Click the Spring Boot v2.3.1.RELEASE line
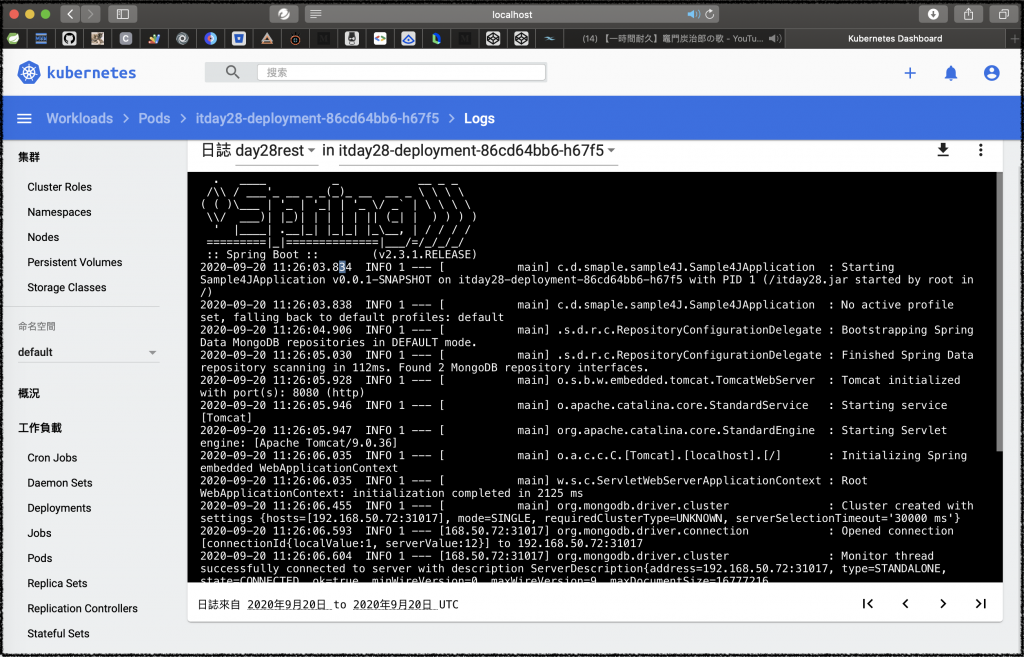The width and height of the screenshot is (1024, 657). pyautogui.click(x=342, y=255)
